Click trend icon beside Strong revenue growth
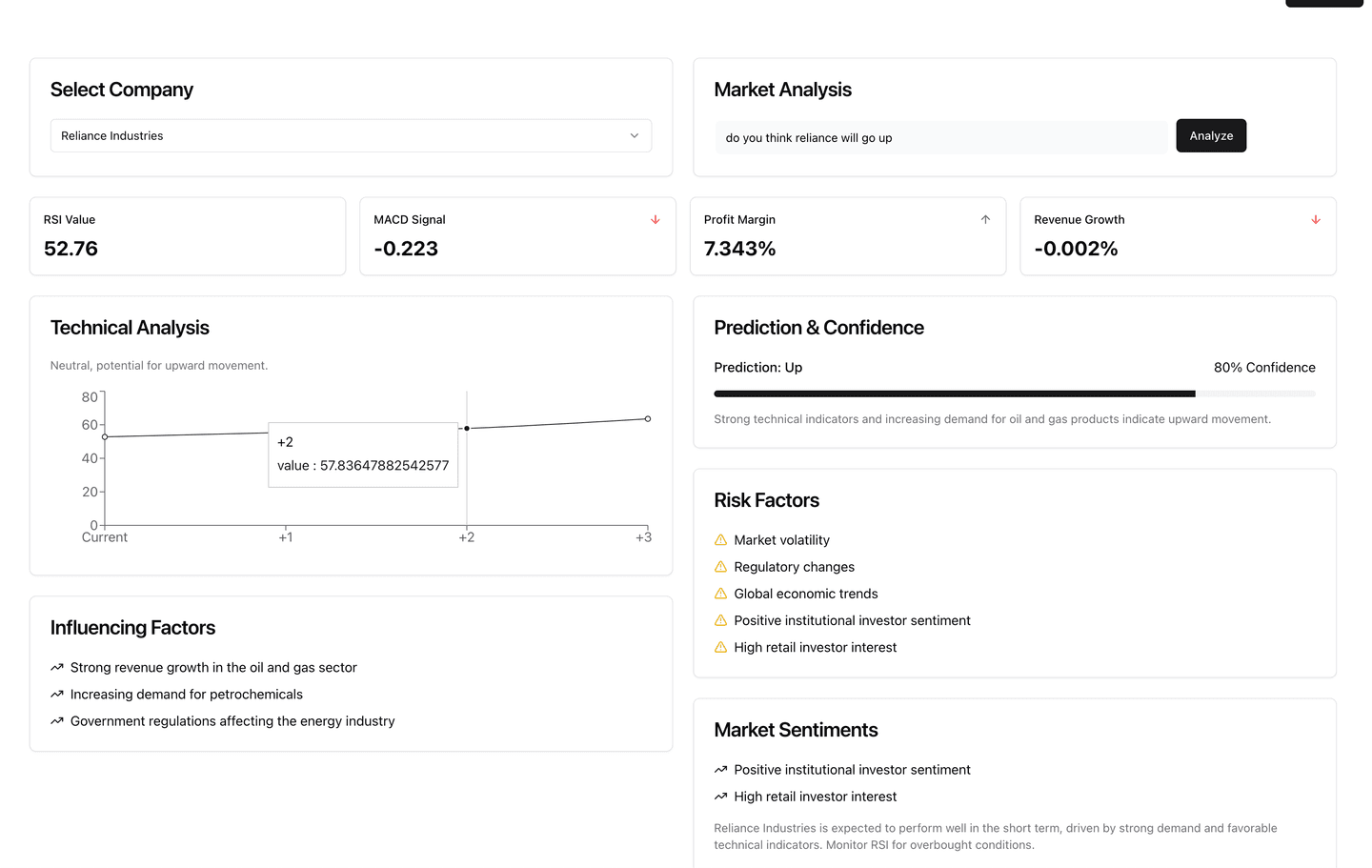Viewport: 1372px width, 868px height. click(57, 668)
